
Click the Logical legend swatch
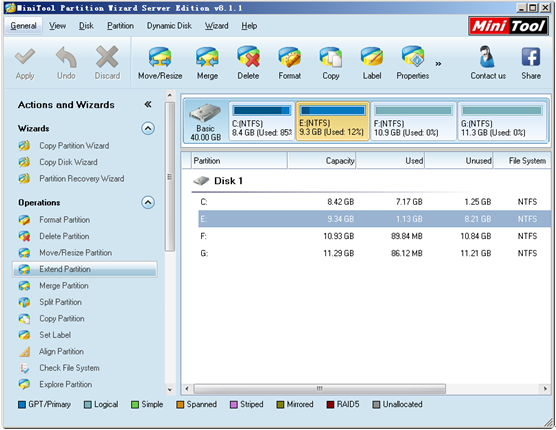[88, 404]
